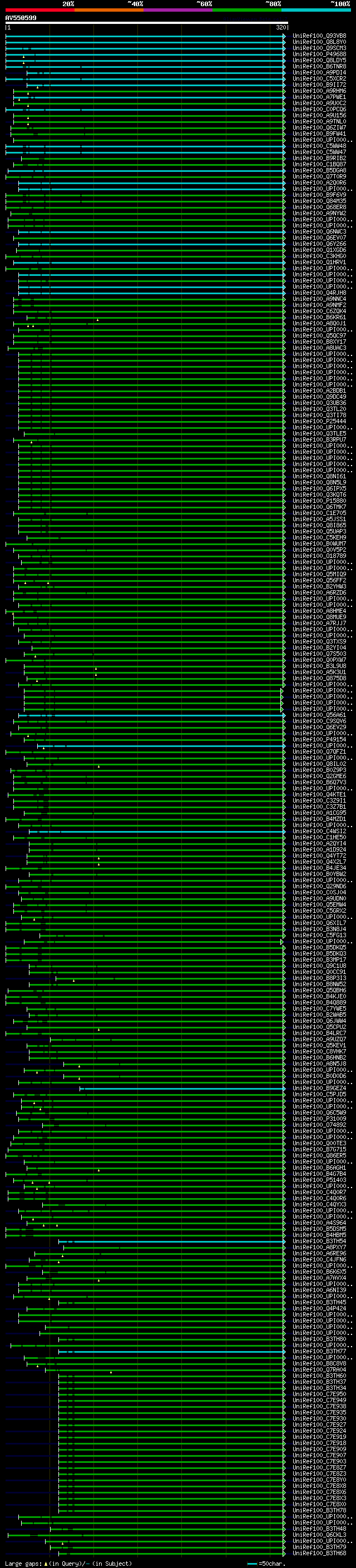Screen dimensions: 356x1568
Task: Select the UniRef100_C5XCR2 row label
Action: (319, 78)
